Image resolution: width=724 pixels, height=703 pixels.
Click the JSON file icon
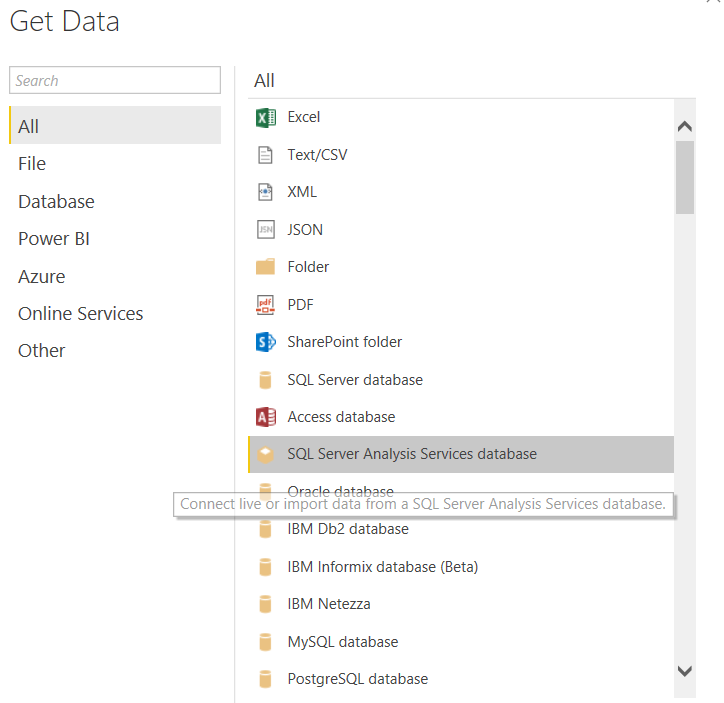tap(265, 229)
